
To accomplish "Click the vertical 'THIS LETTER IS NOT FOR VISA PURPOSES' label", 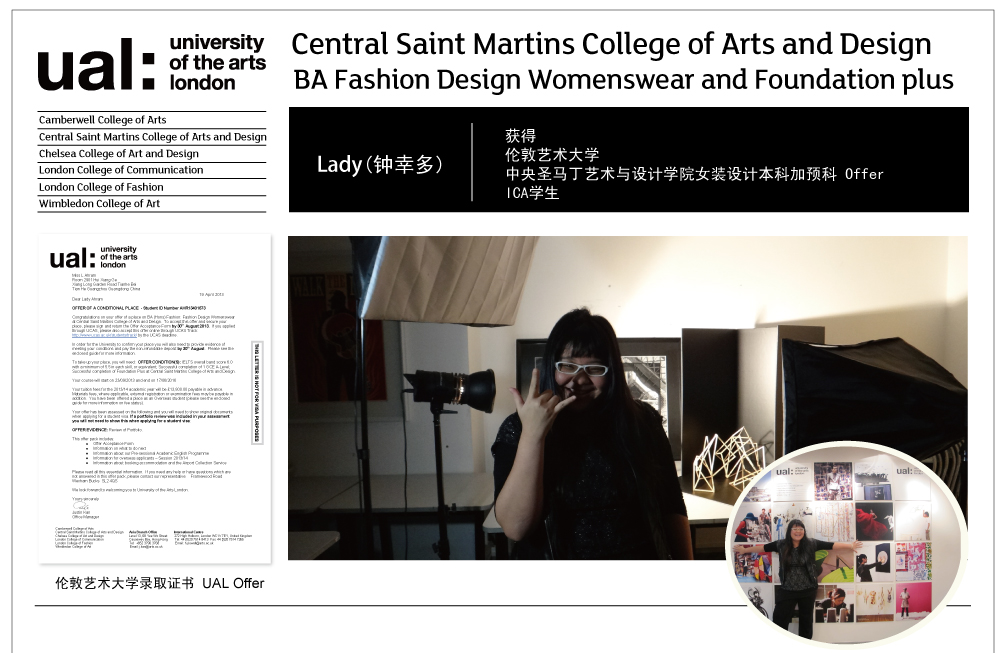I will [257, 393].
